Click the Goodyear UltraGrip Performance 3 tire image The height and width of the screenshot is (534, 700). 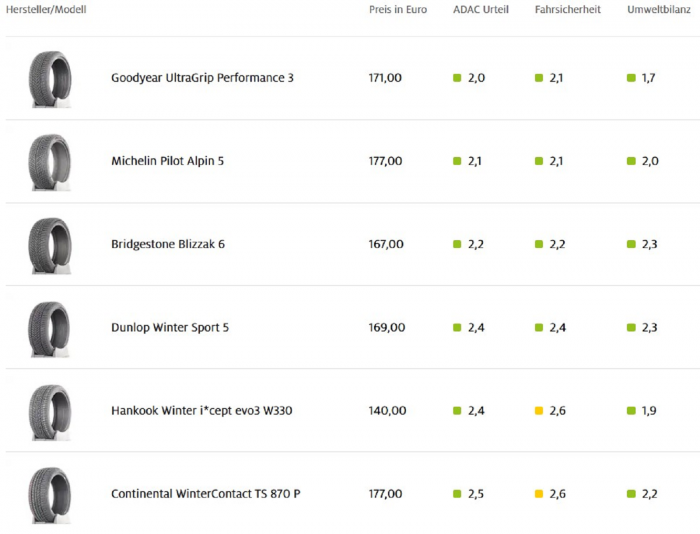[x=50, y=78]
